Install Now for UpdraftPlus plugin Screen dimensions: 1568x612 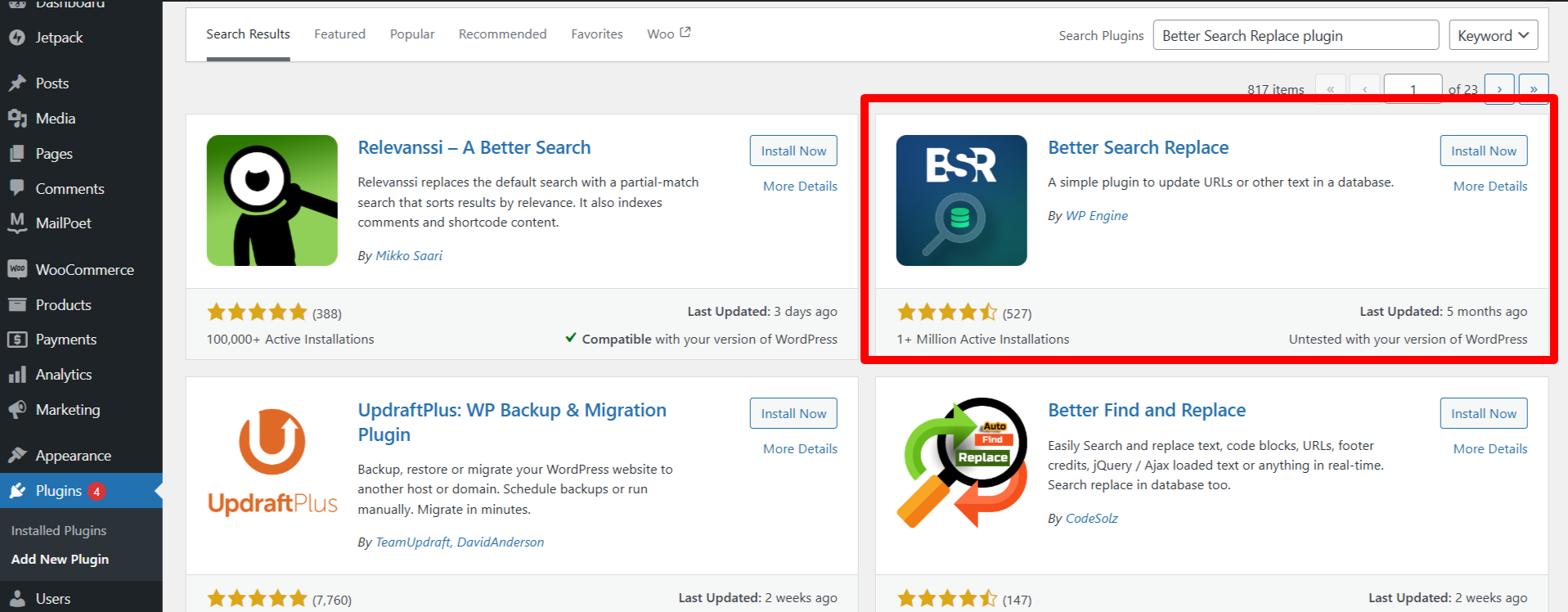click(x=793, y=413)
